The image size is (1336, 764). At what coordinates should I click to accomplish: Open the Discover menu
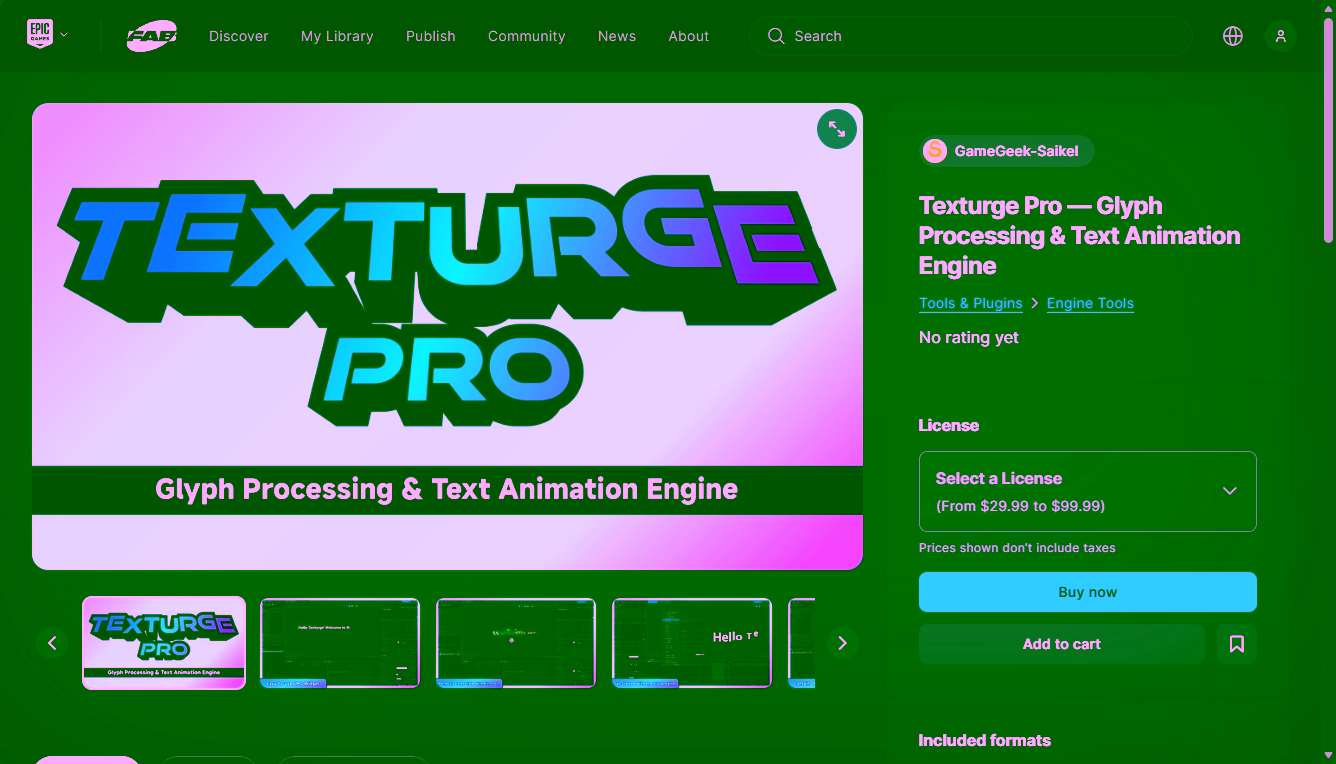tap(239, 36)
